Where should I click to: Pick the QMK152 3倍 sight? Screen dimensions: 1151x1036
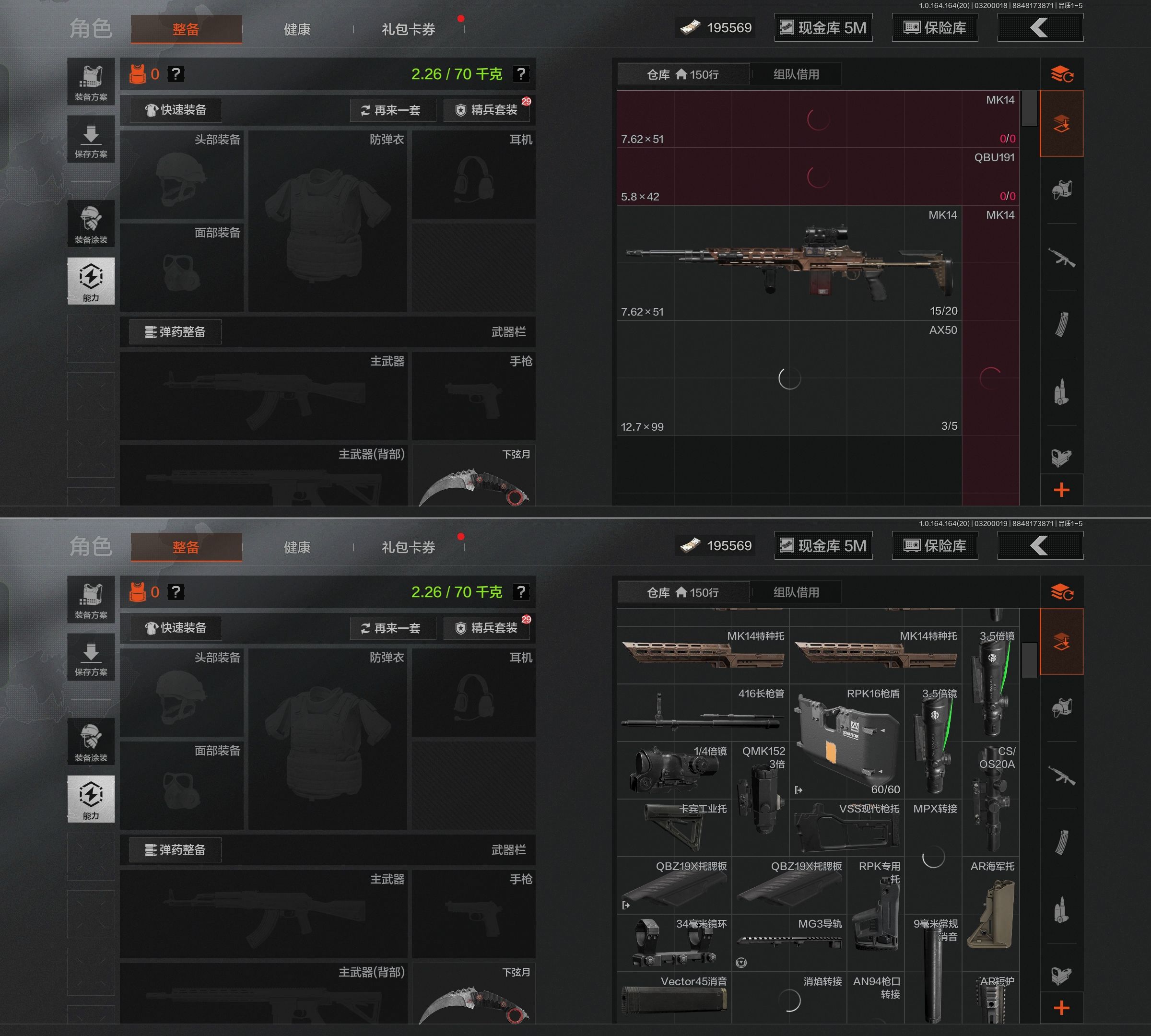[761, 798]
